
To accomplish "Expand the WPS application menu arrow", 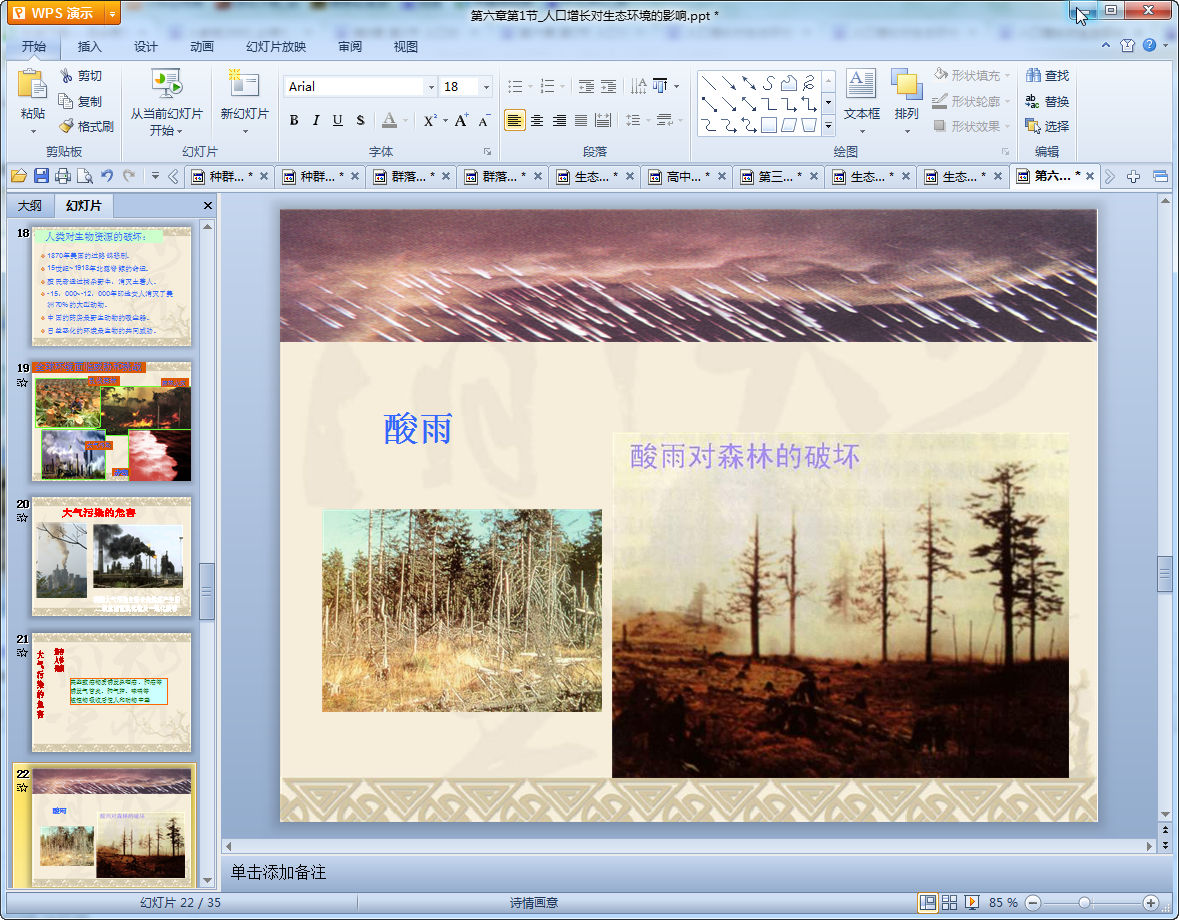I will pos(112,14).
